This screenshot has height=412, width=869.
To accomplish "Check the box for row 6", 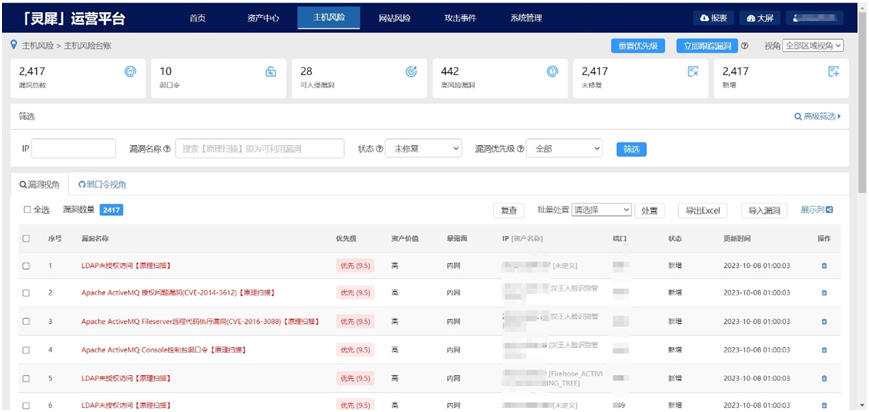I will pyautogui.click(x=26, y=406).
